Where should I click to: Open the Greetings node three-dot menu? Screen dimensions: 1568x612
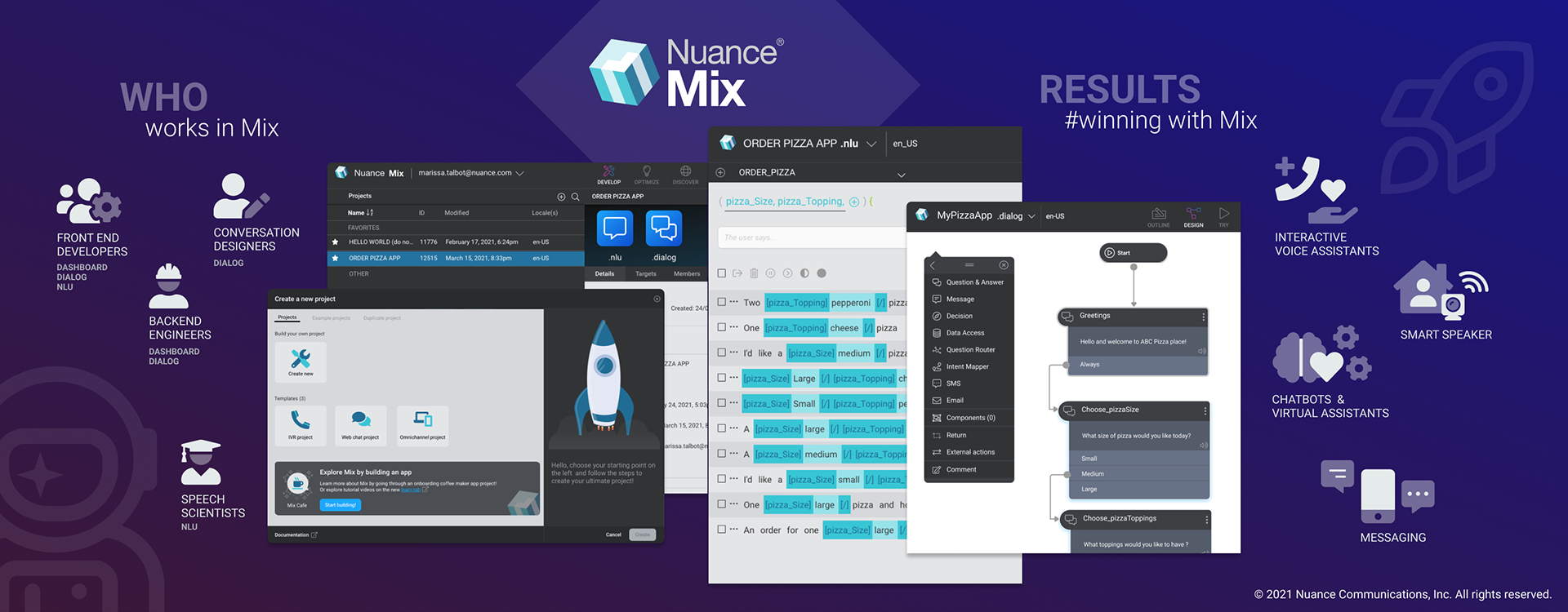pyautogui.click(x=1203, y=317)
